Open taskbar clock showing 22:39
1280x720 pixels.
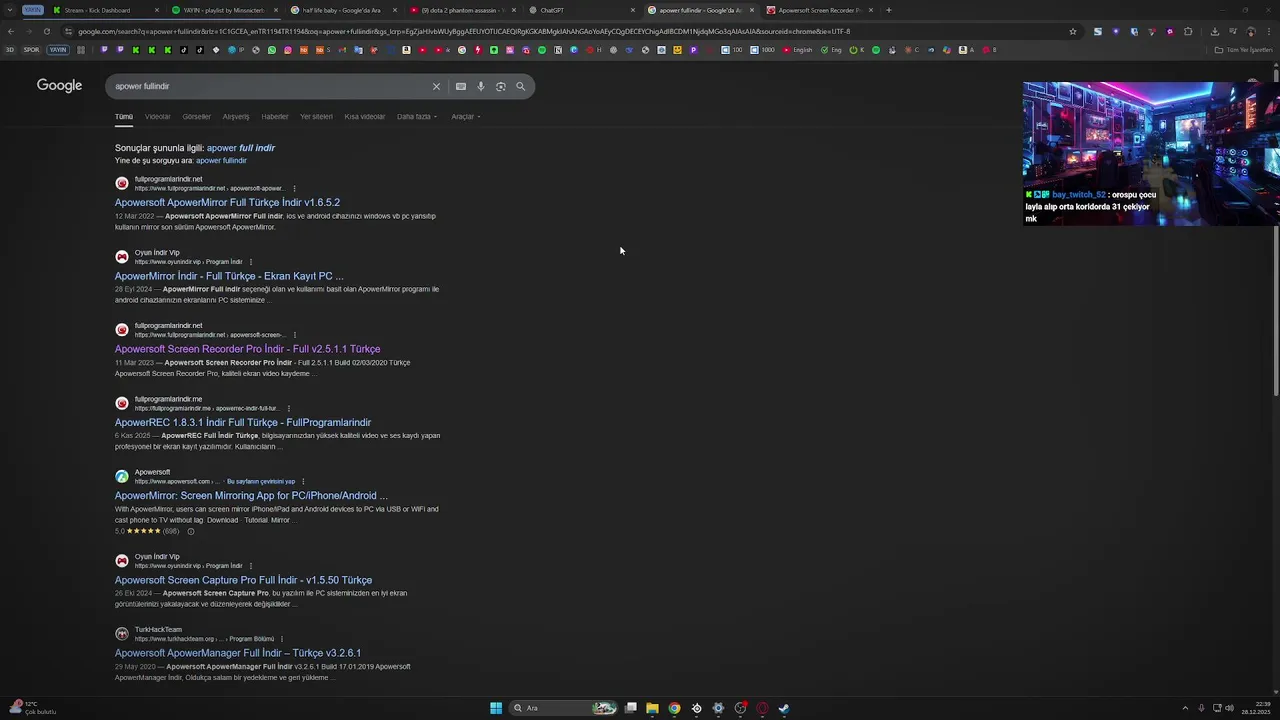(1255, 708)
